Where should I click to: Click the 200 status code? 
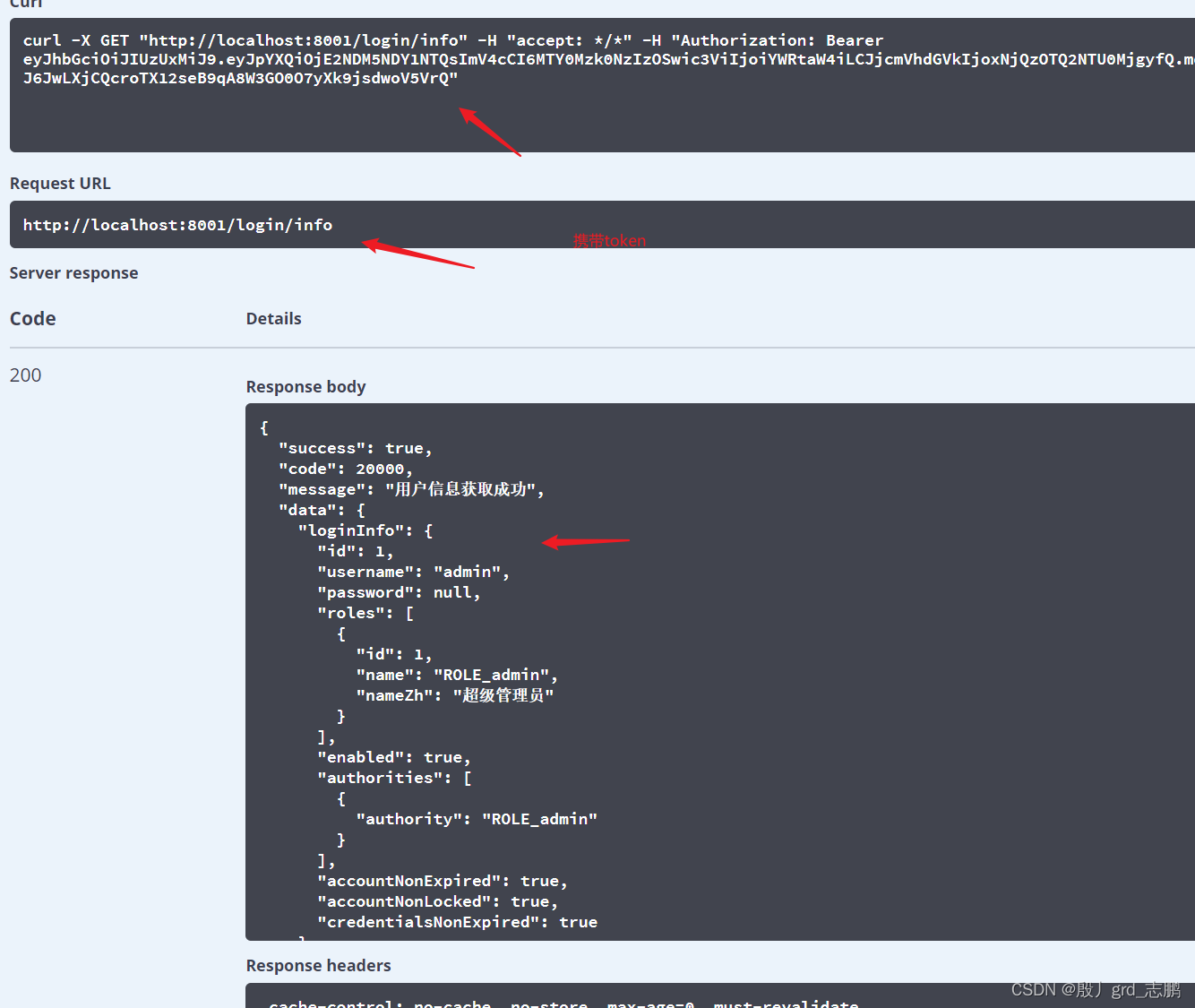pyautogui.click(x=25, y=375)
